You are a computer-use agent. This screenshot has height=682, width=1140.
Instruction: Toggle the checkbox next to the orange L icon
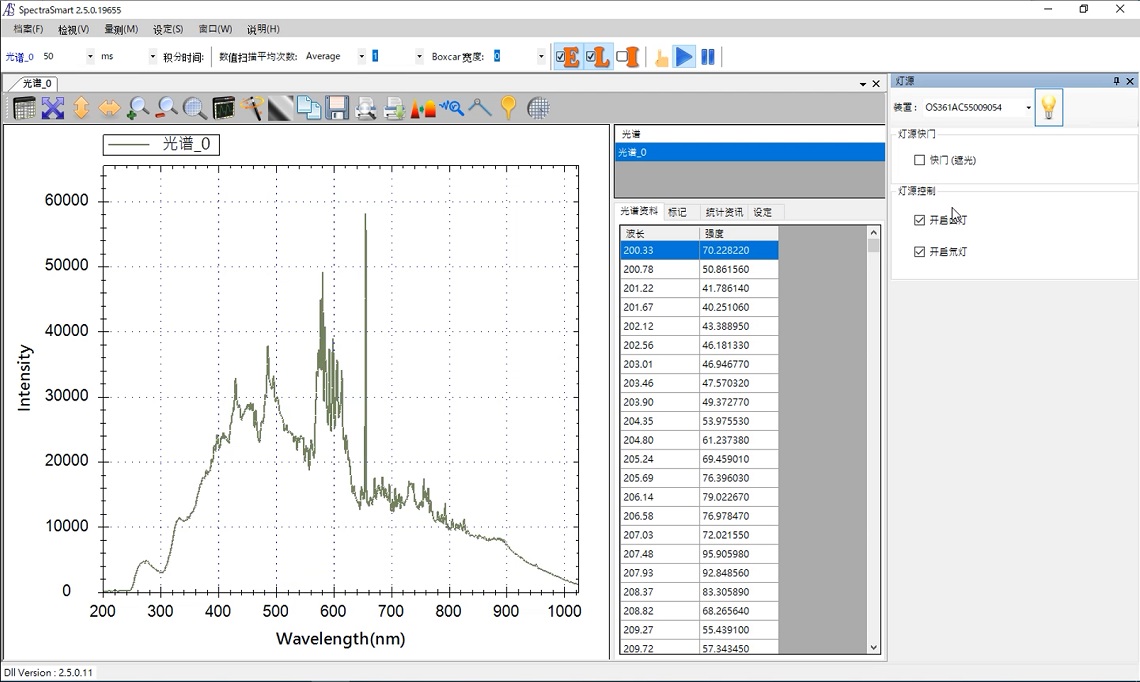tap(590, 57)
